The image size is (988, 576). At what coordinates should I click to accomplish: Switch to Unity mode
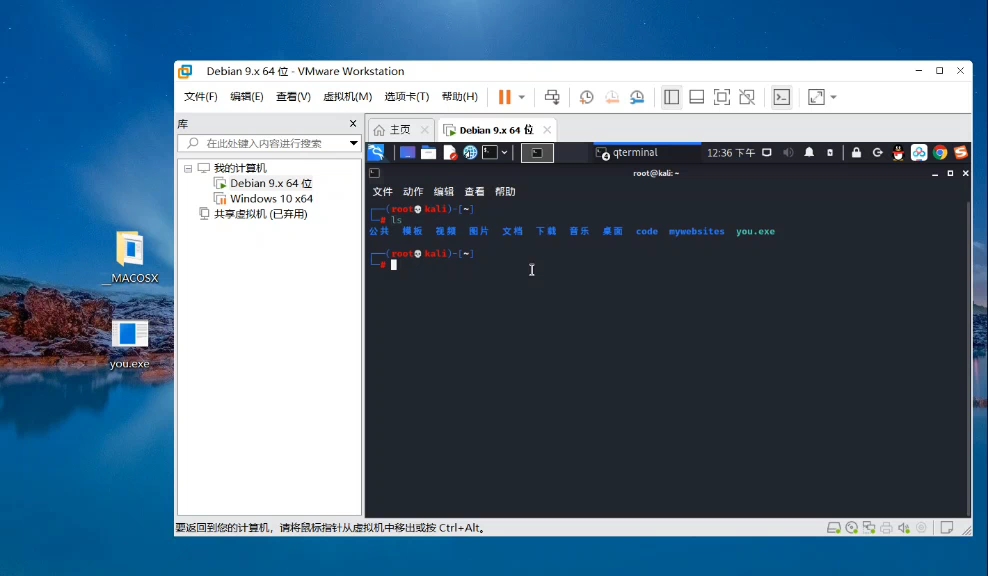pos(747,97)
